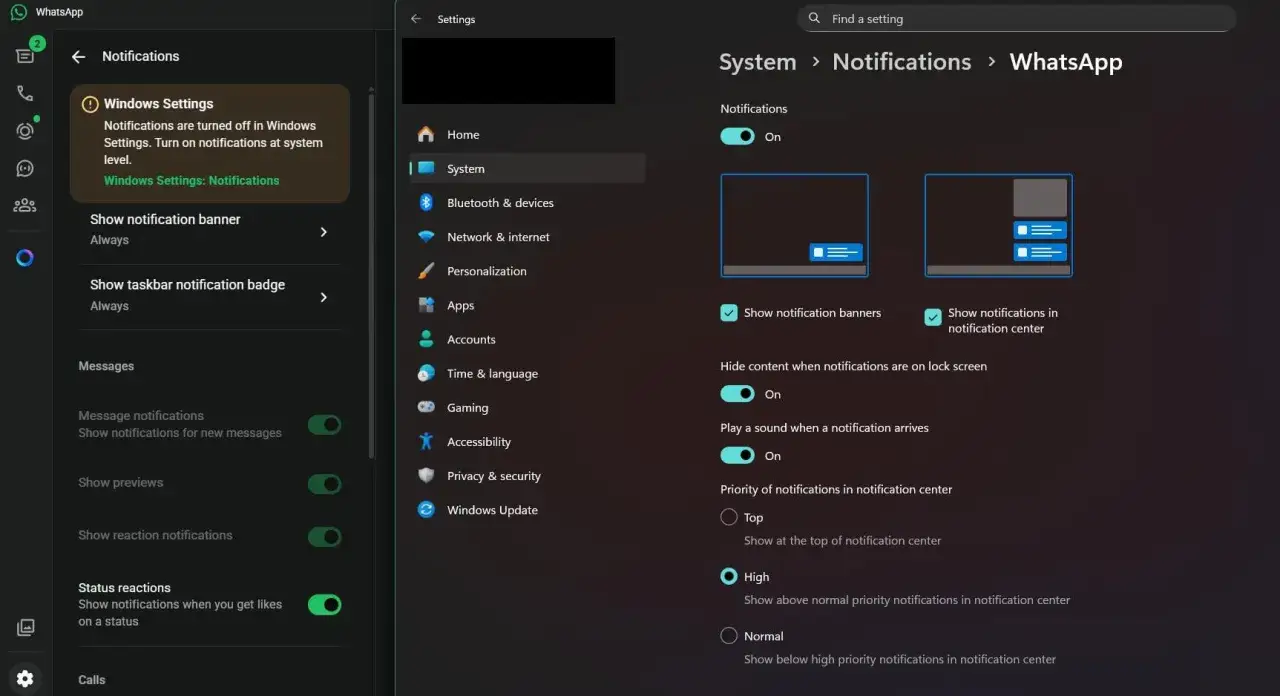The width and height of the screenshot is (1280, 696).
Task: Toggle Play a sound when notification arrives
Action: 738,455
